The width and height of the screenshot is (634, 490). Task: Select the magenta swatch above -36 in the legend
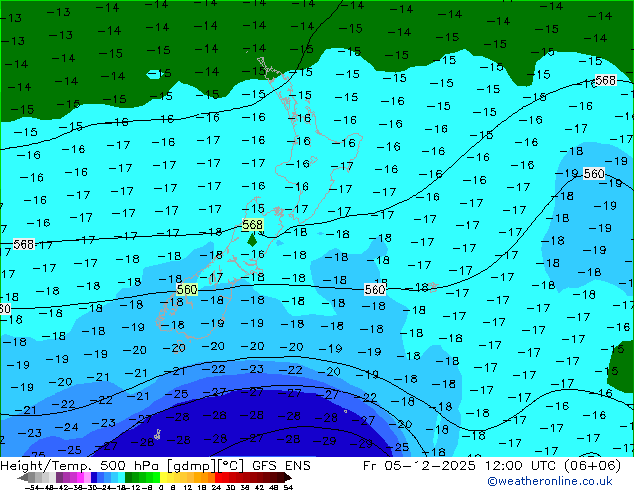pyautogui.click(x=80, y=477)
